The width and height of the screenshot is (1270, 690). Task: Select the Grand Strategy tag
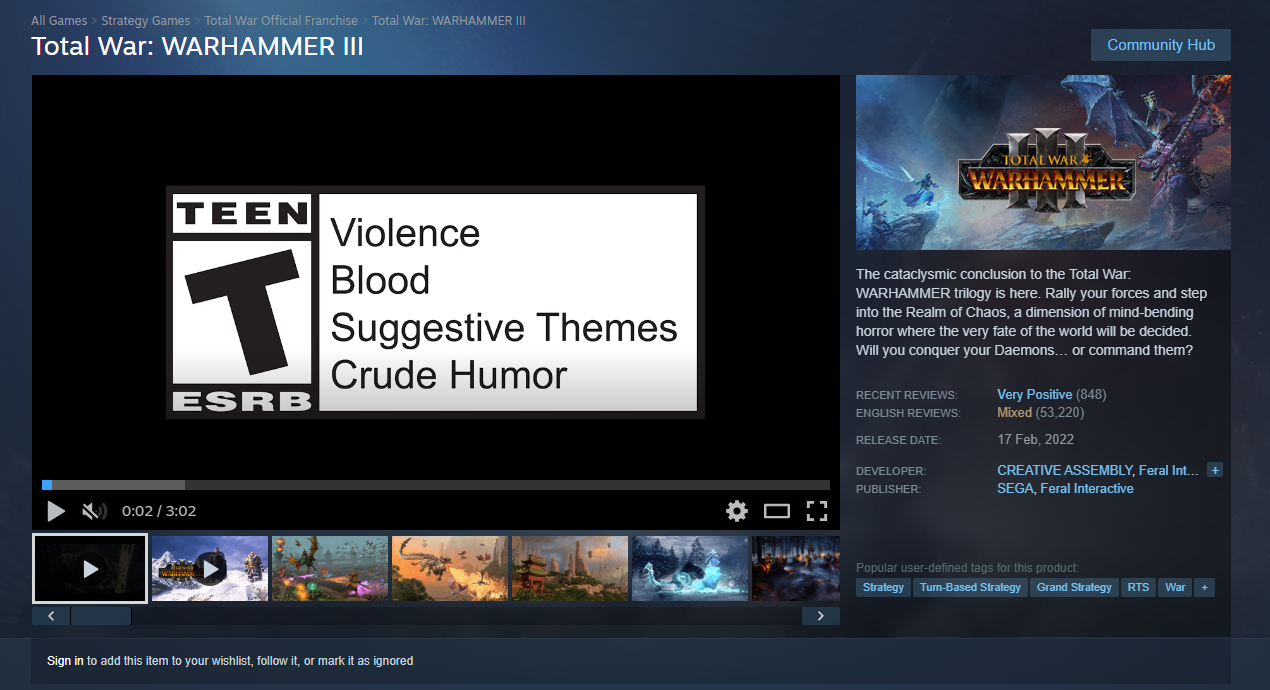coord(1074,588)
